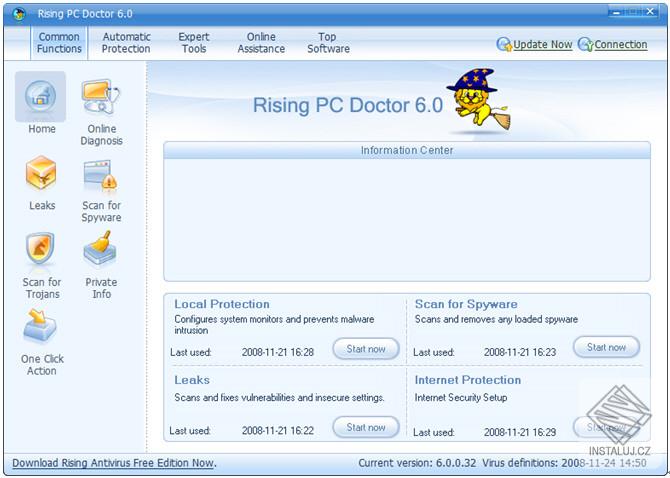Image resolution: width=670 pixels, height=478 pixels.
Task: Open Download Rising Antivirus Free Edition link
Action: click(x=114, y=463)
